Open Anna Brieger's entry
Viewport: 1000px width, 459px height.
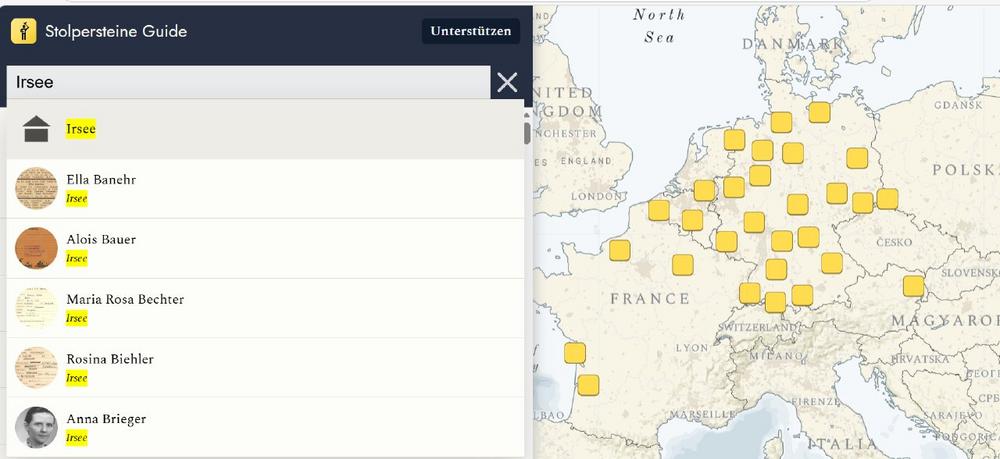pos(106,419)
